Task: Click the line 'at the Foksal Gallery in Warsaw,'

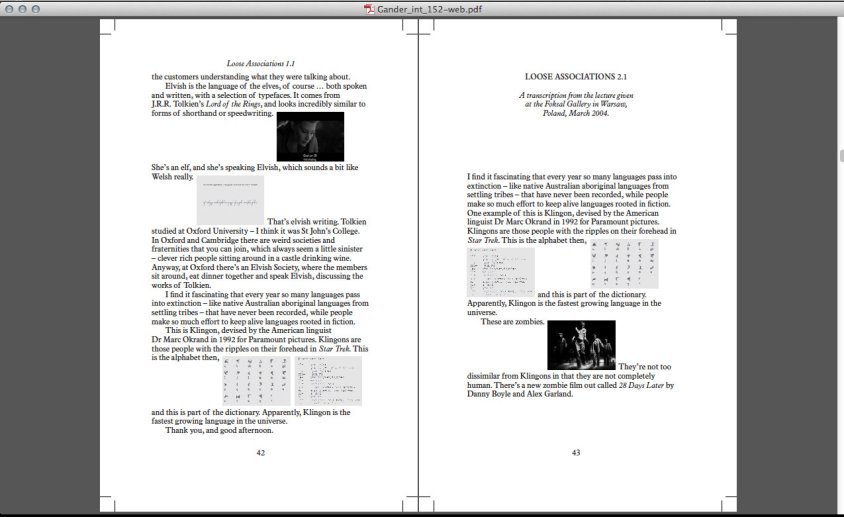Action: point(576,104)
